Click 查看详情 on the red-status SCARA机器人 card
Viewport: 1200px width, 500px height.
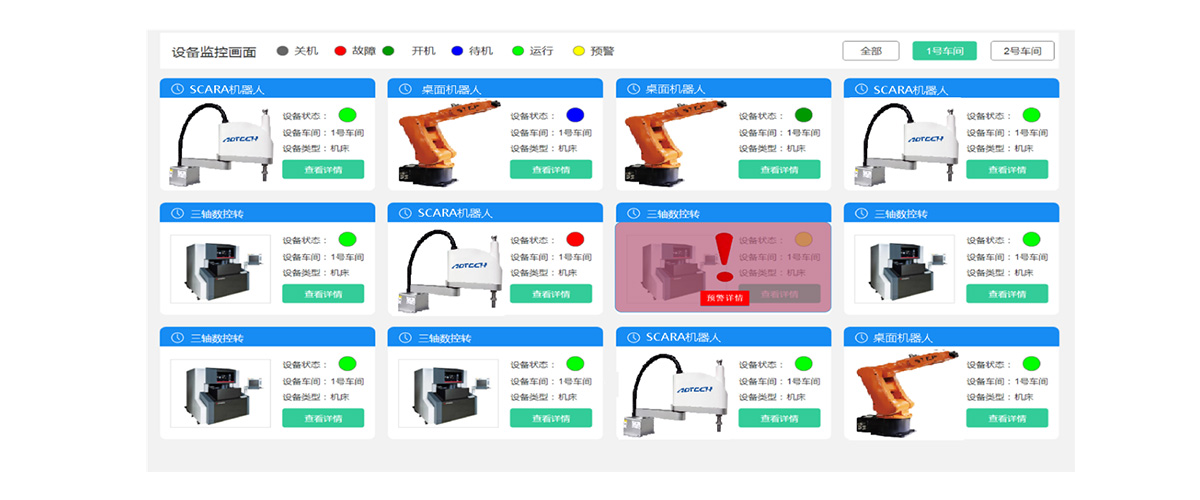pyautogui.click(x=550, y=294)
